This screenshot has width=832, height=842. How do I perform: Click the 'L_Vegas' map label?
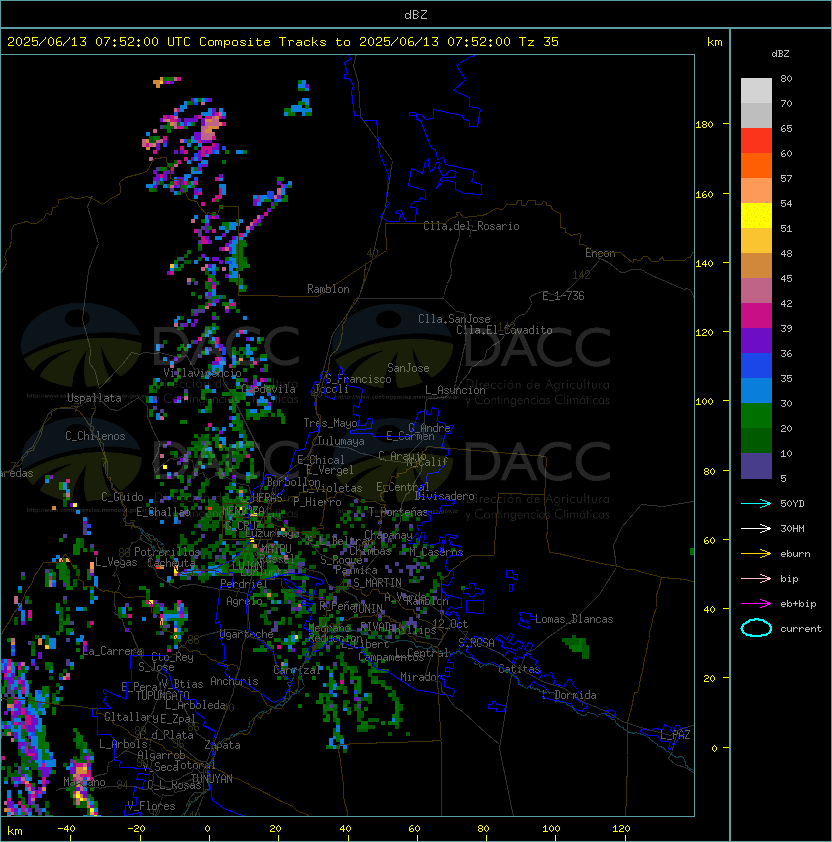click(x=116, y=562)
